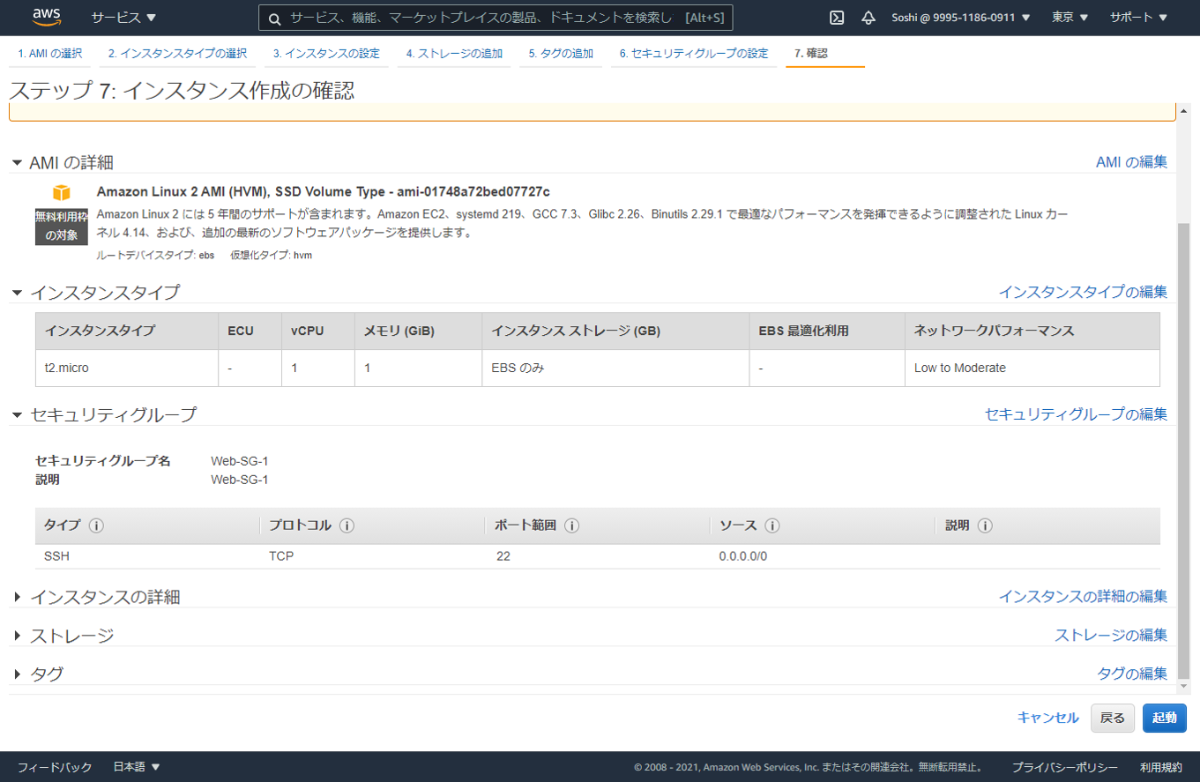Open the プライバシーポリシー footer link
1200x782 pixels.
pos(1065,767)
